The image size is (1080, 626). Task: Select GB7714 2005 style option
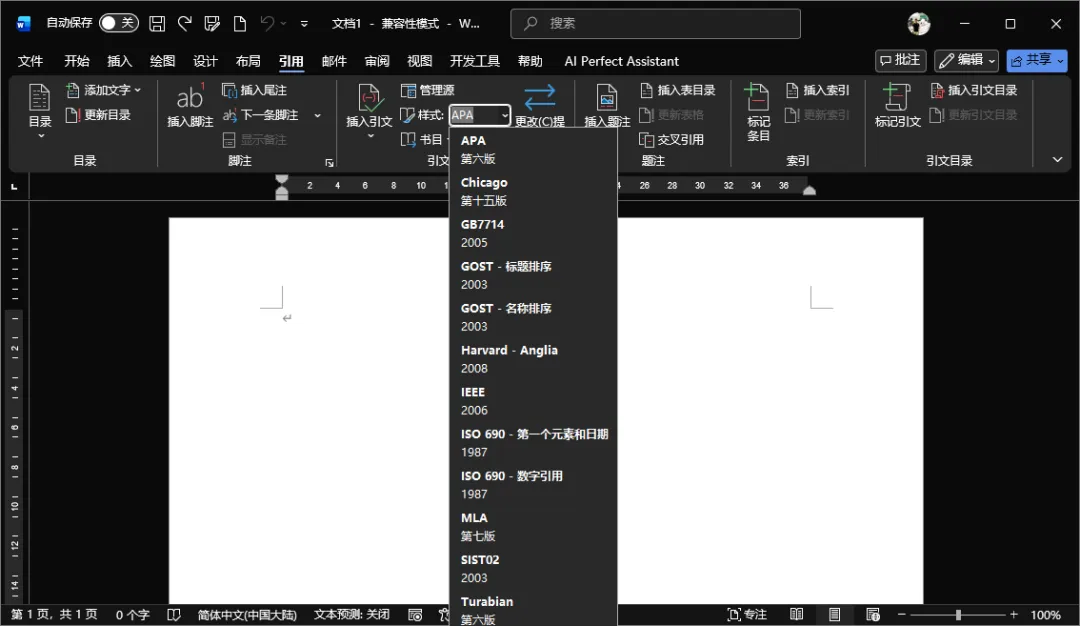point(533,233)
